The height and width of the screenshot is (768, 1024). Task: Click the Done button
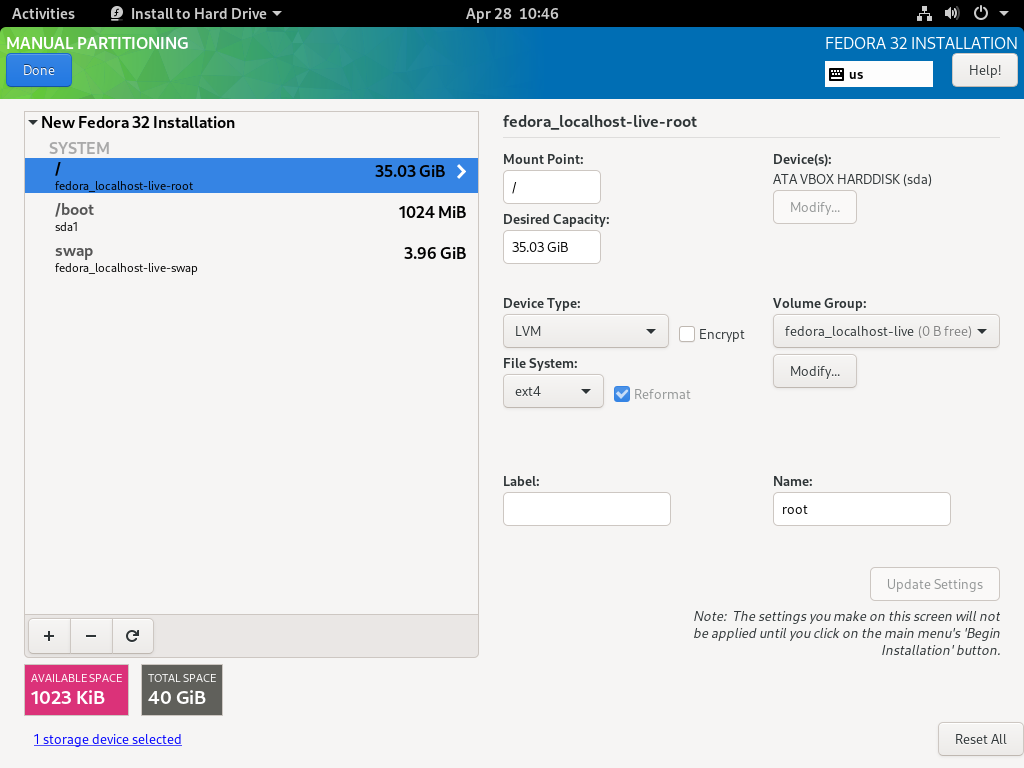[39, 71]
